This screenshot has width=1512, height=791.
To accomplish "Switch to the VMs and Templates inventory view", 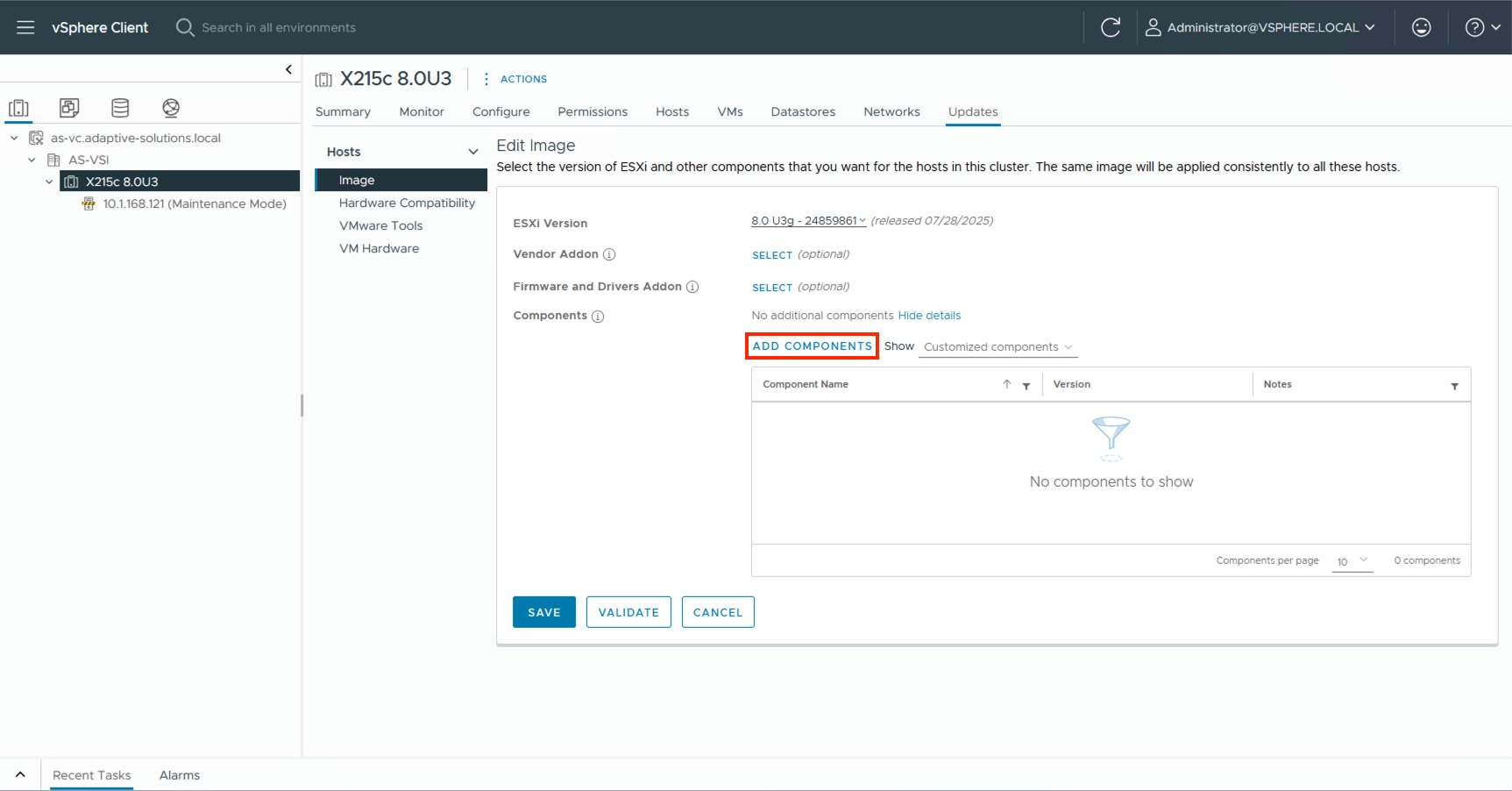I will pos(69,107).
